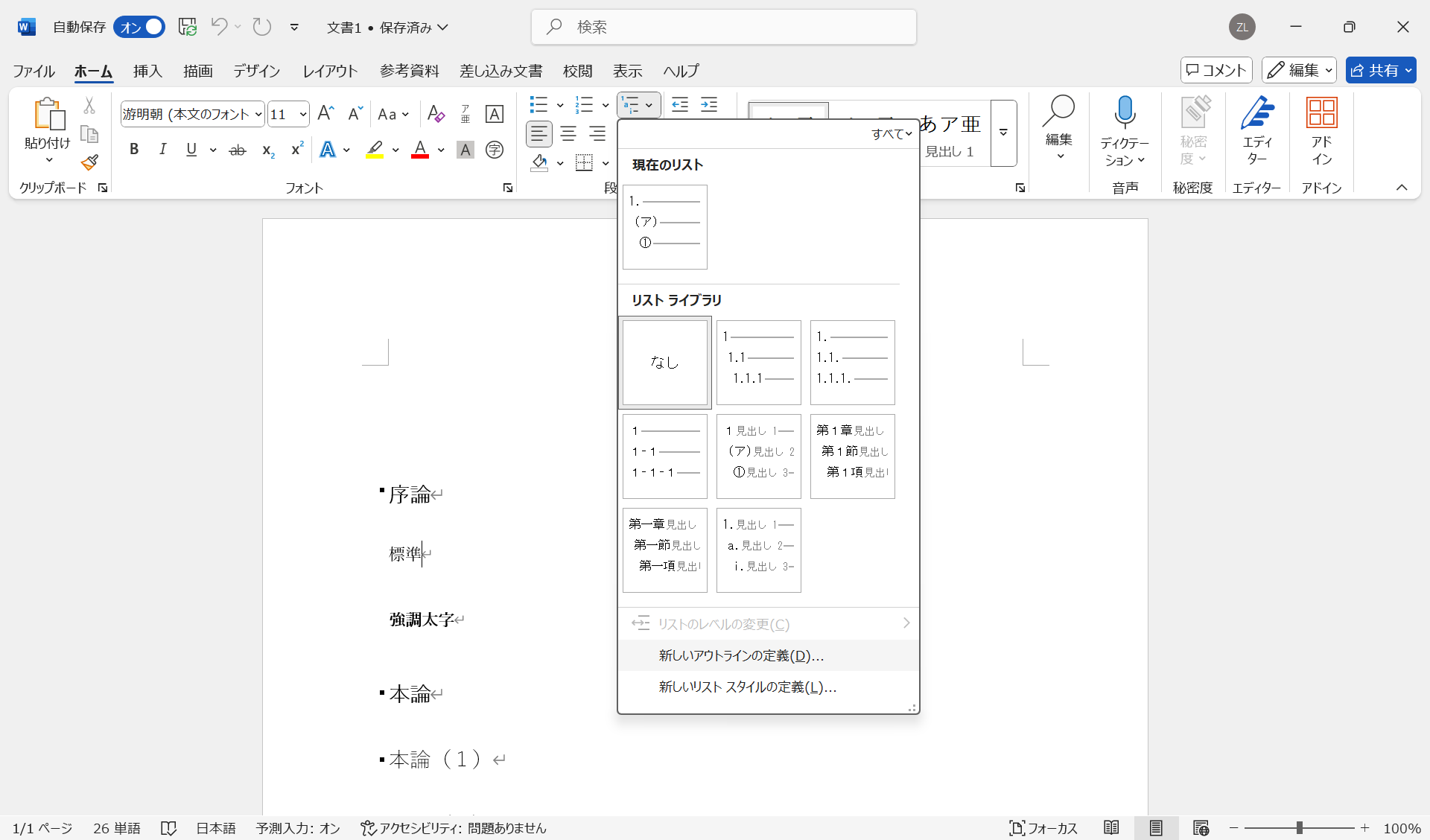Center-align the paragraph text
This screenshot has width=1430, height=840.
click(x=568, y=134)
